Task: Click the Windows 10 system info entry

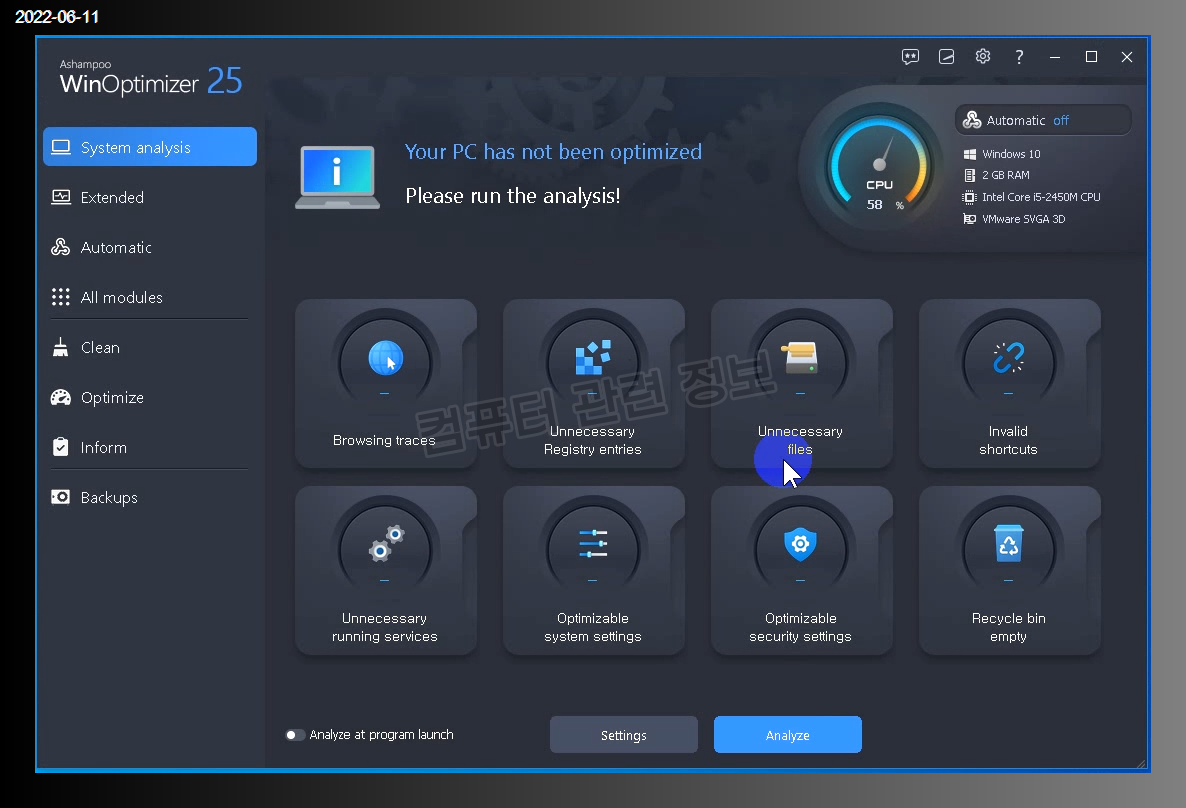Action: [x=1002, y=154]
